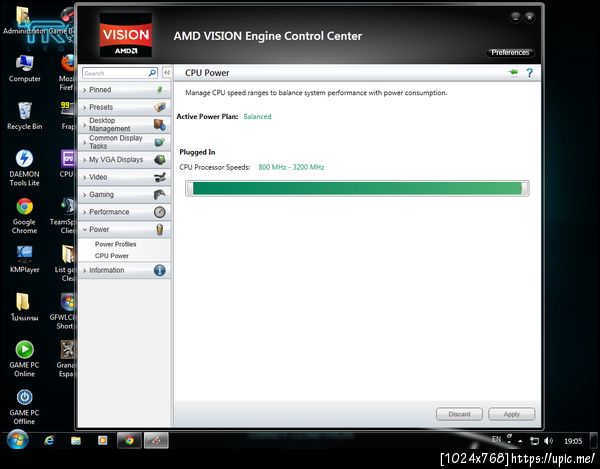Open GAME PC Offline shortcut
Image resolution: width=600 pixels, height=469 pixels.
pos(24,407)
